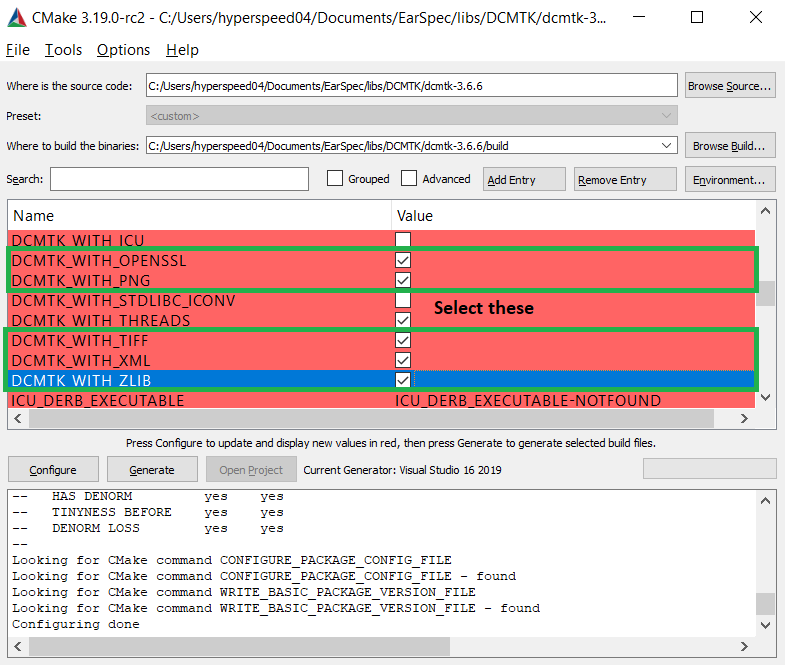Image resolution: width=785 pixels, height=665 pixels.
Task: Click the CMake logo icon in title bar
Action: click(x=17, y=18)
